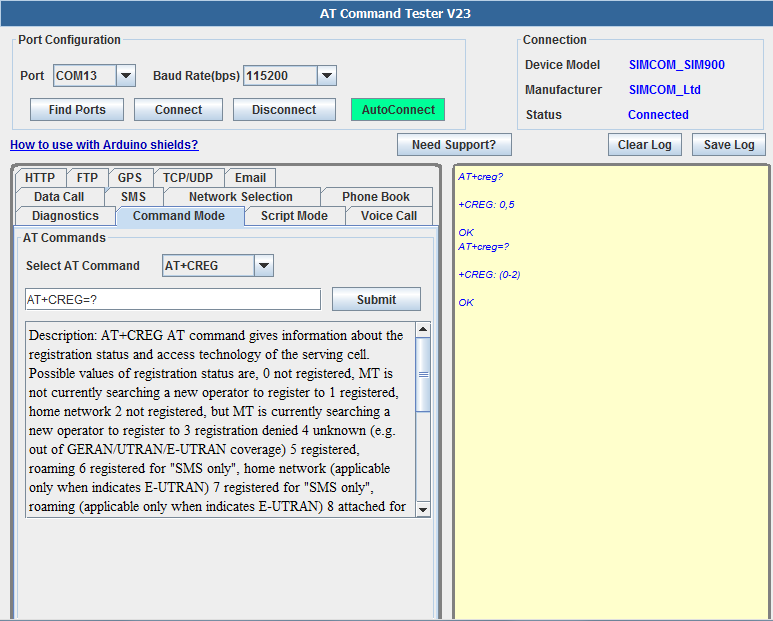Toggle the green AutoConnect button
Screen dimensions: 773x621
click(398, 109)
